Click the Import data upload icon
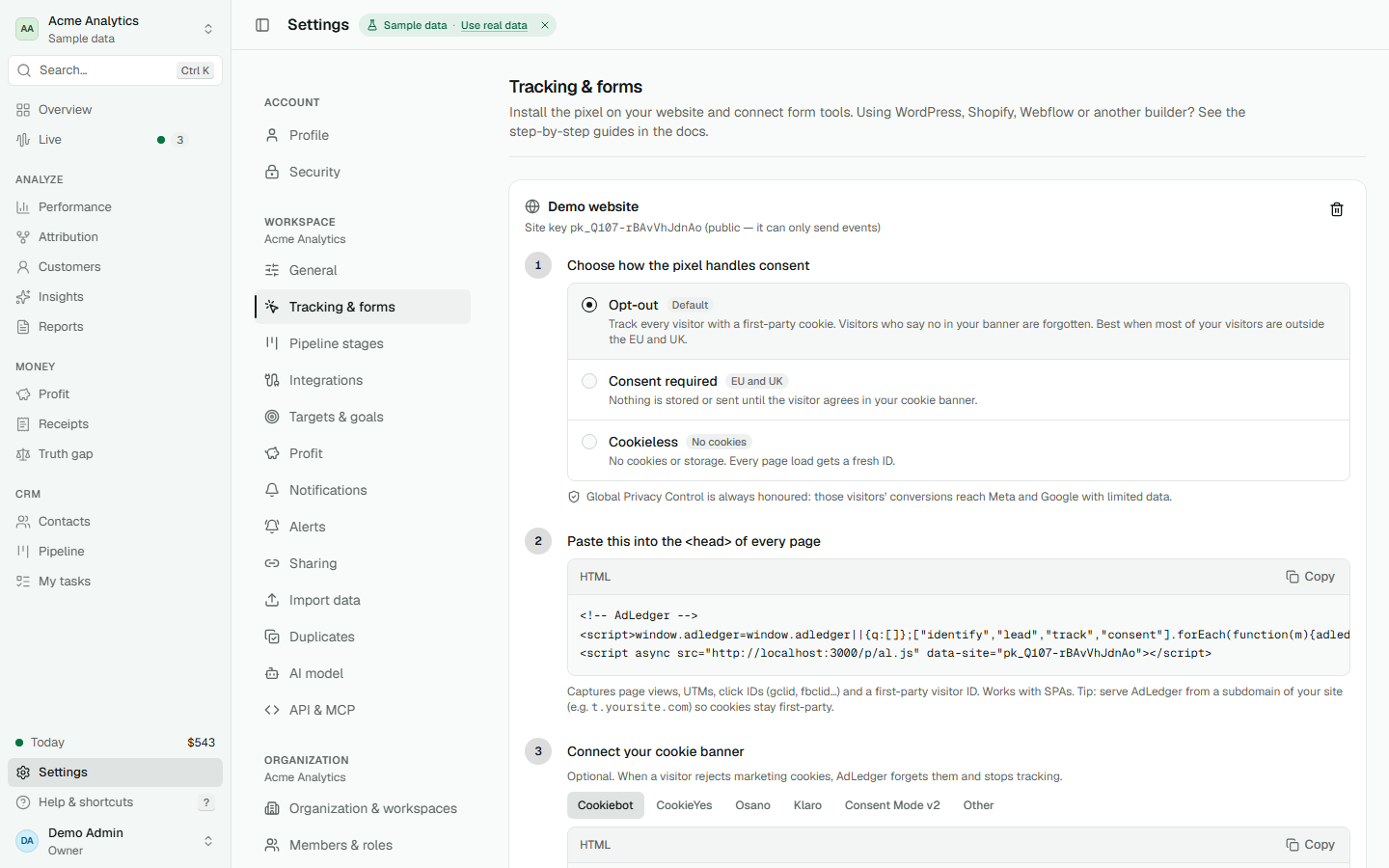The image size is (1389, 868). 272,600
